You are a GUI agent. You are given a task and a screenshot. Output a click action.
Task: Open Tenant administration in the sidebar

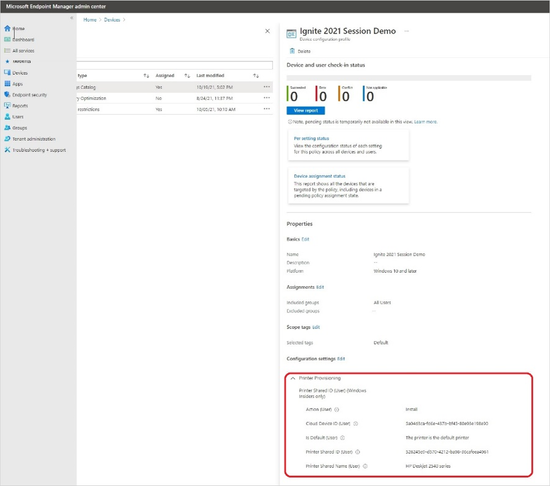30,139
